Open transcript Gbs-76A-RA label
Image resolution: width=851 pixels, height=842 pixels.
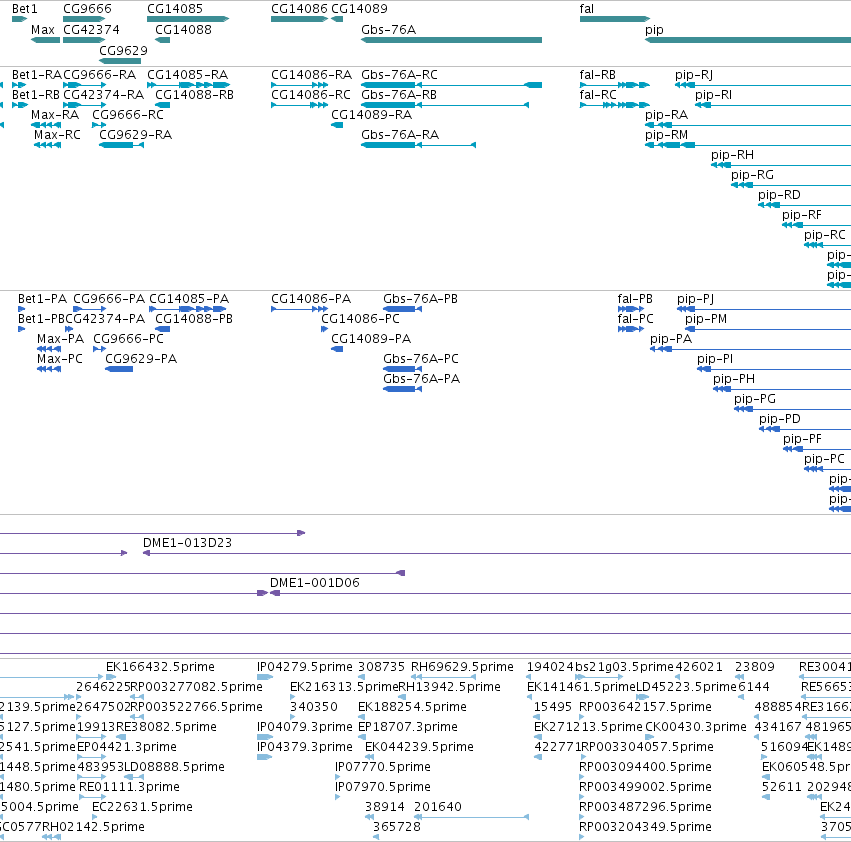click(x=400, y=135)
